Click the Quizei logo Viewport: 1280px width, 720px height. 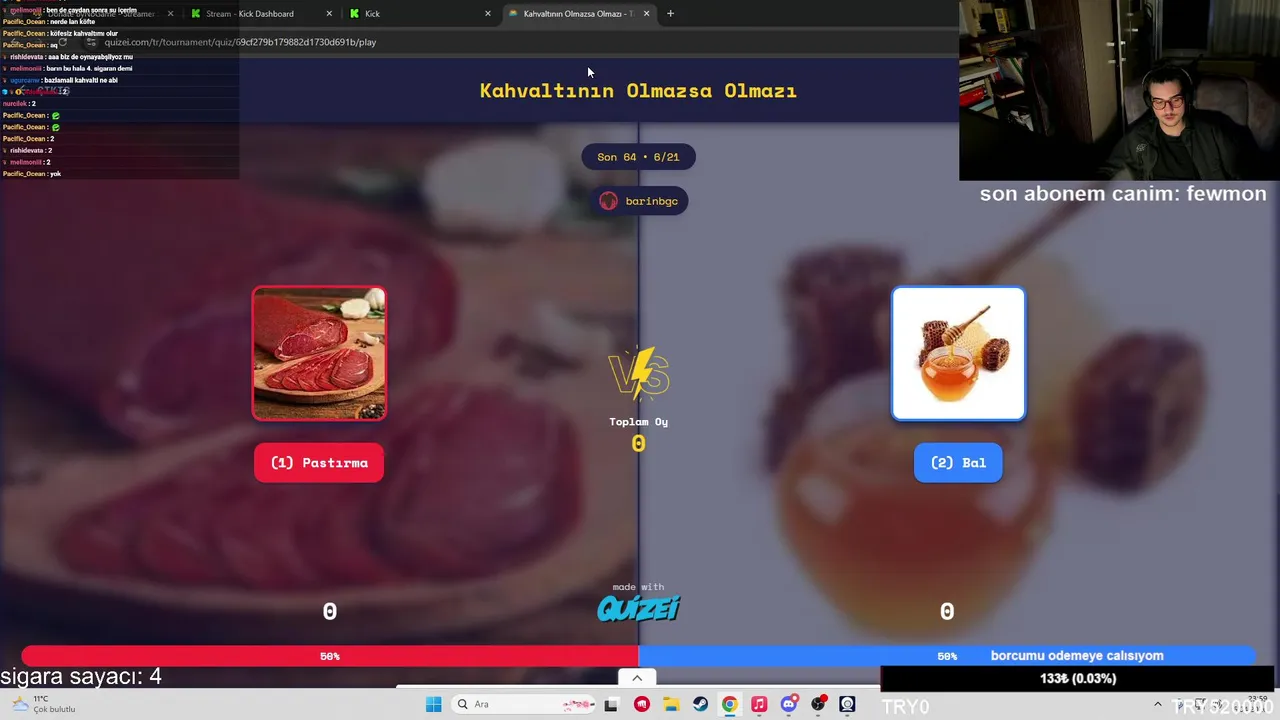[638, 608]
